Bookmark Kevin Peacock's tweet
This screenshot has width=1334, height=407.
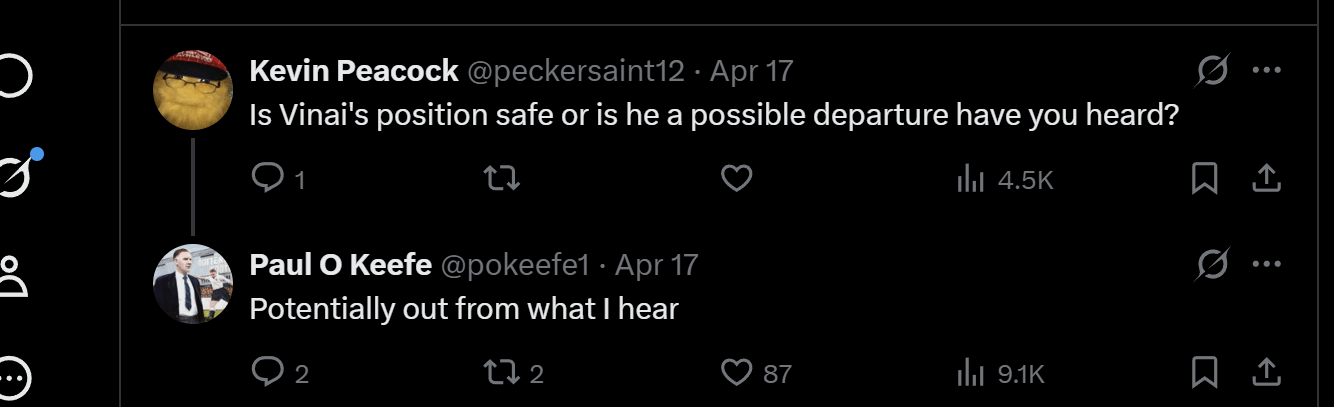[x=1205, y=179]
